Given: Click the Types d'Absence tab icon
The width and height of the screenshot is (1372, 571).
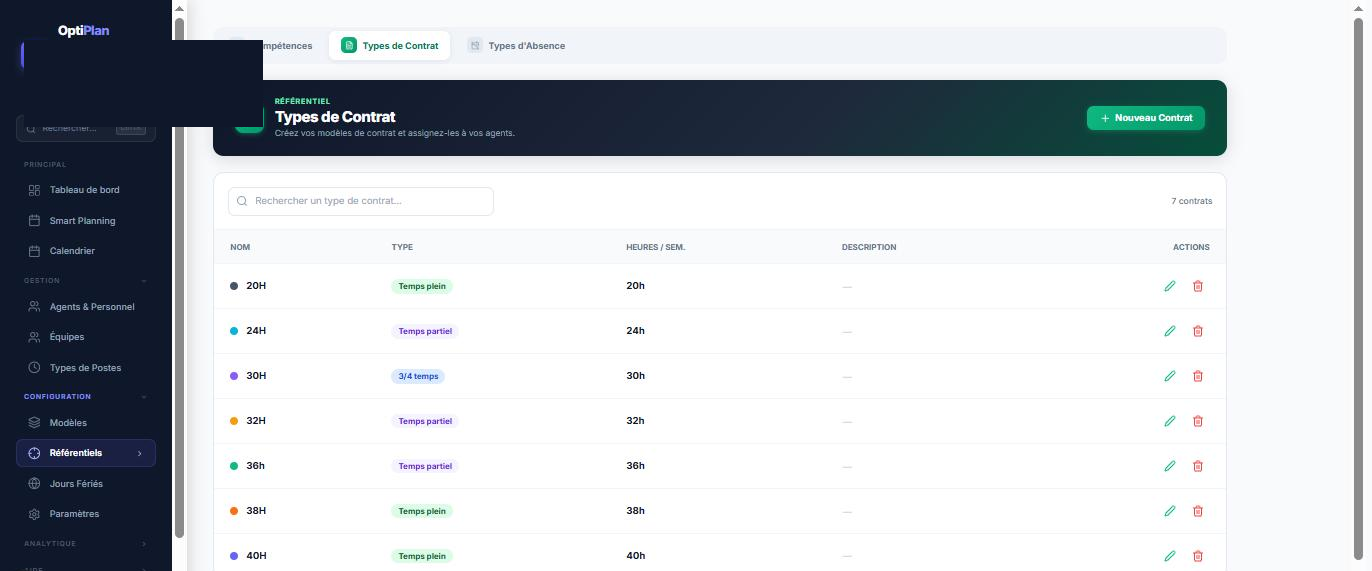Looking at the screenshot, I should point(475,45).
